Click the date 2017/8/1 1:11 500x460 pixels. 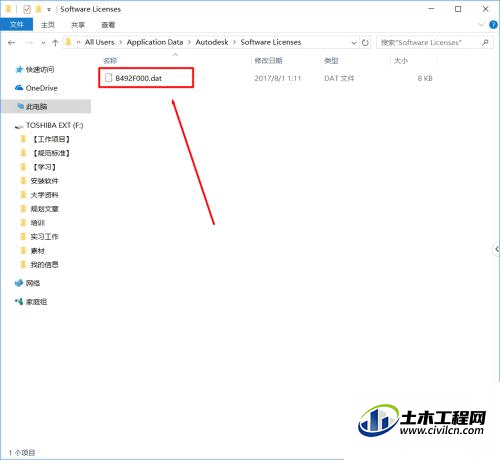tap(278, 78)
